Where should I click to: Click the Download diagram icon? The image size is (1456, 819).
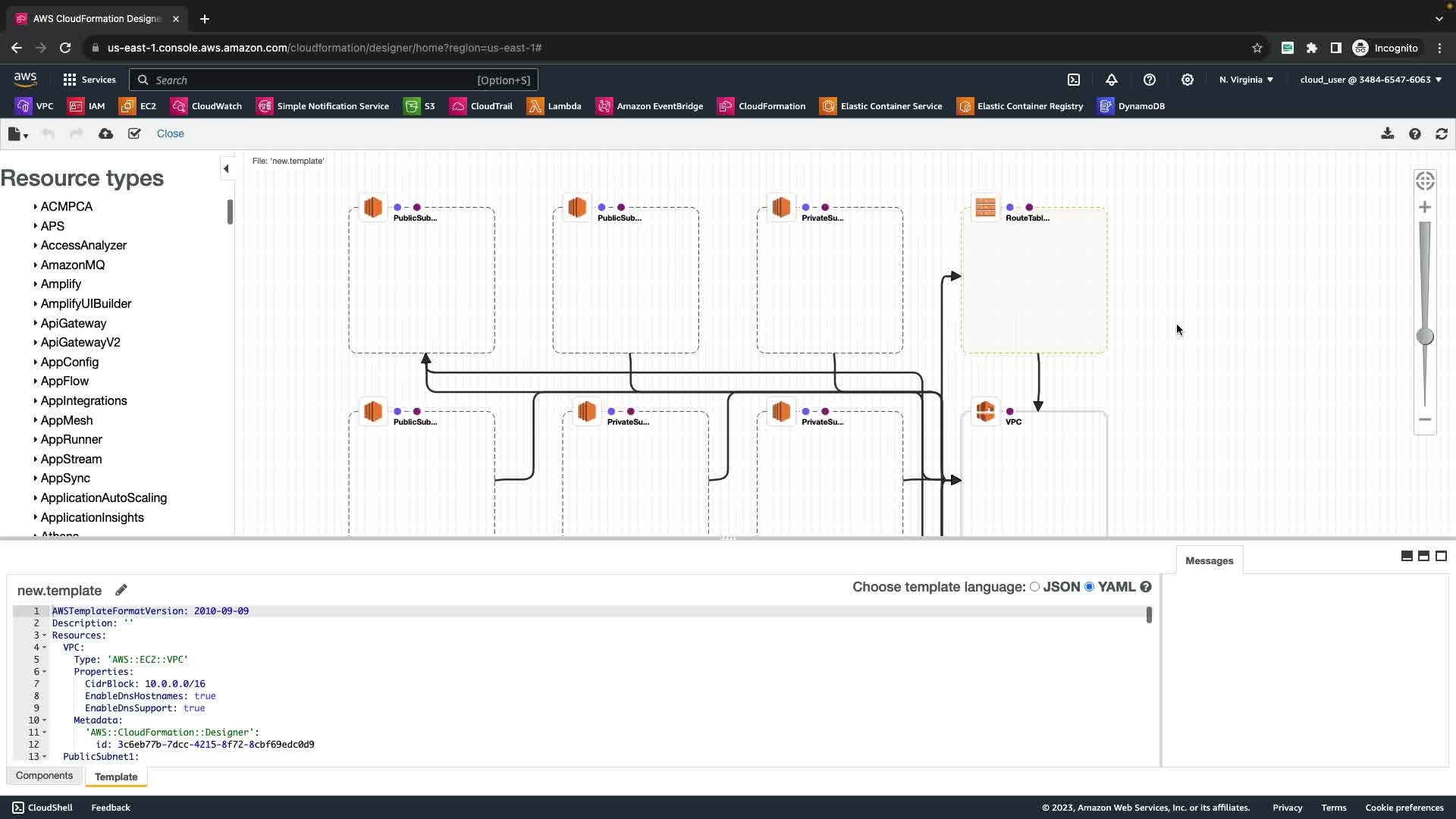(1387, 133)
